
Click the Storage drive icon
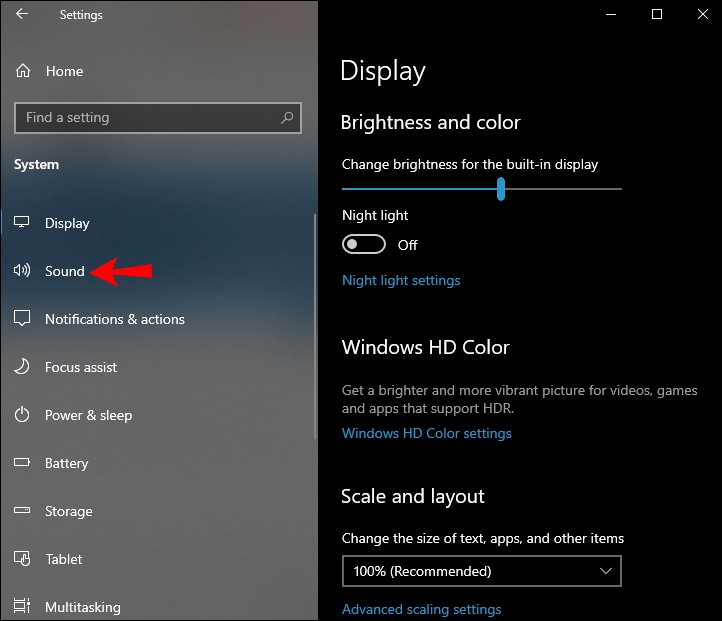point(22,510)
